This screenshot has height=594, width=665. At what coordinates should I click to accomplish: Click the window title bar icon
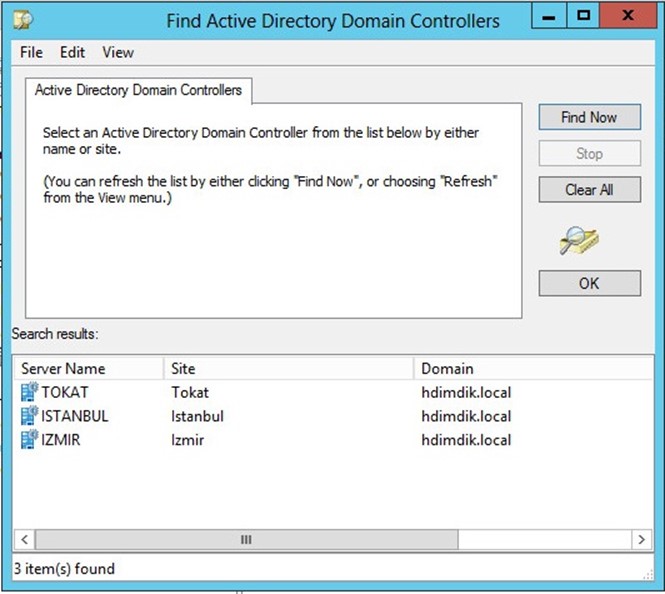[x=23, y=20]
